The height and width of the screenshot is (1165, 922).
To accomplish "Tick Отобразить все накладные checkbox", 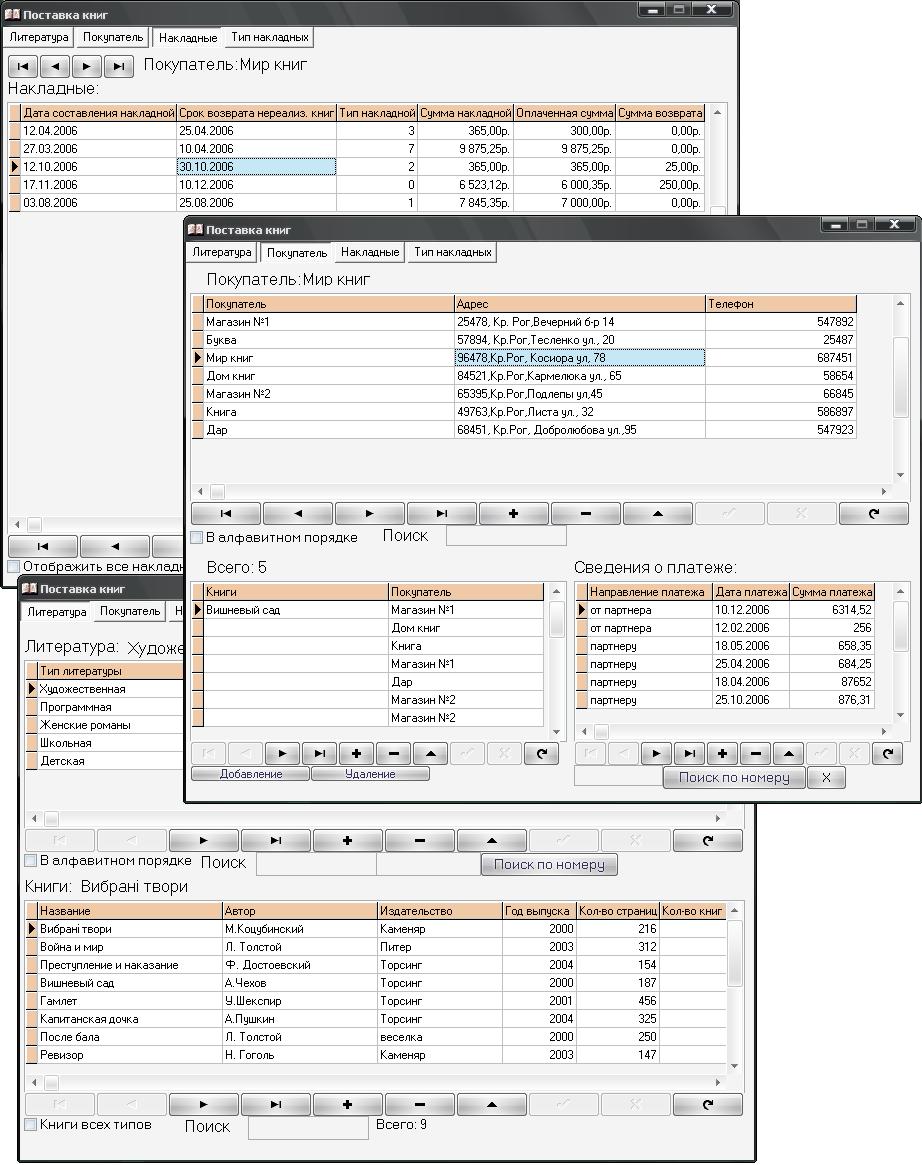I will coord(14,566).
